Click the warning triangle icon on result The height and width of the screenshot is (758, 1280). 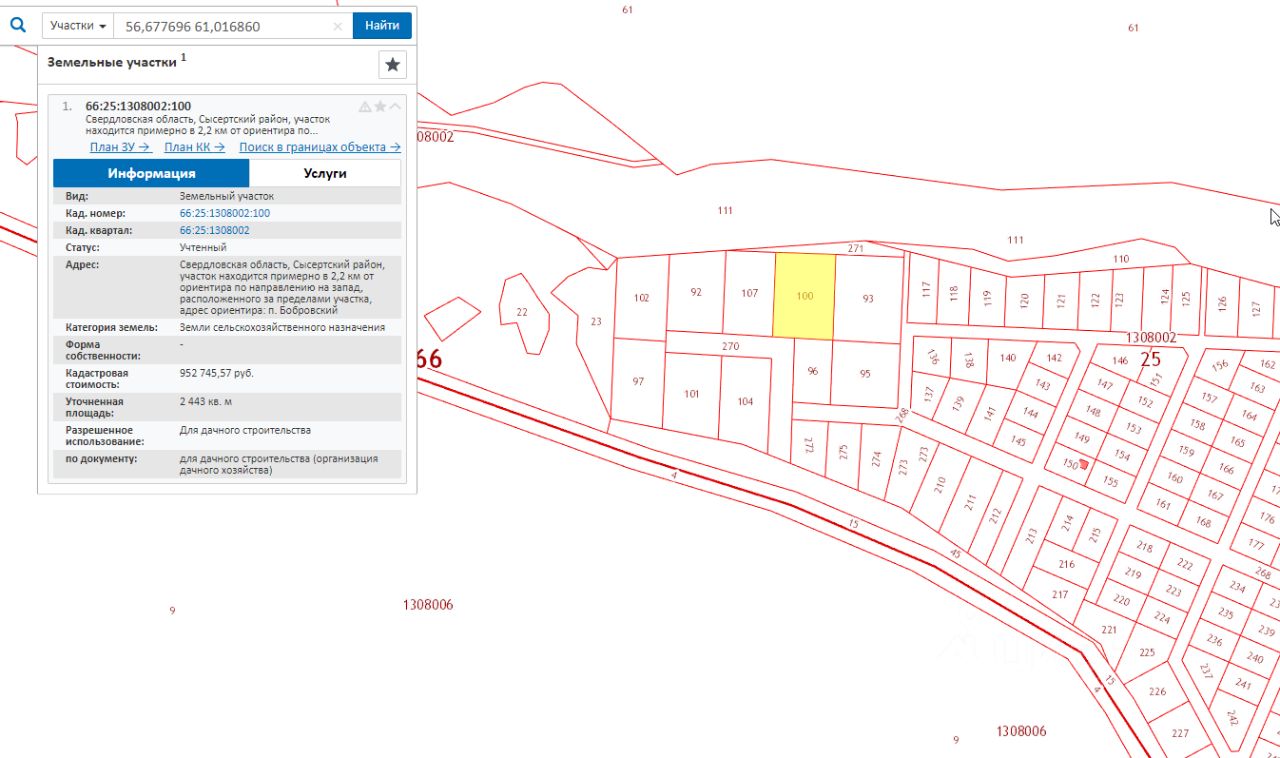(x=365, y=106)
